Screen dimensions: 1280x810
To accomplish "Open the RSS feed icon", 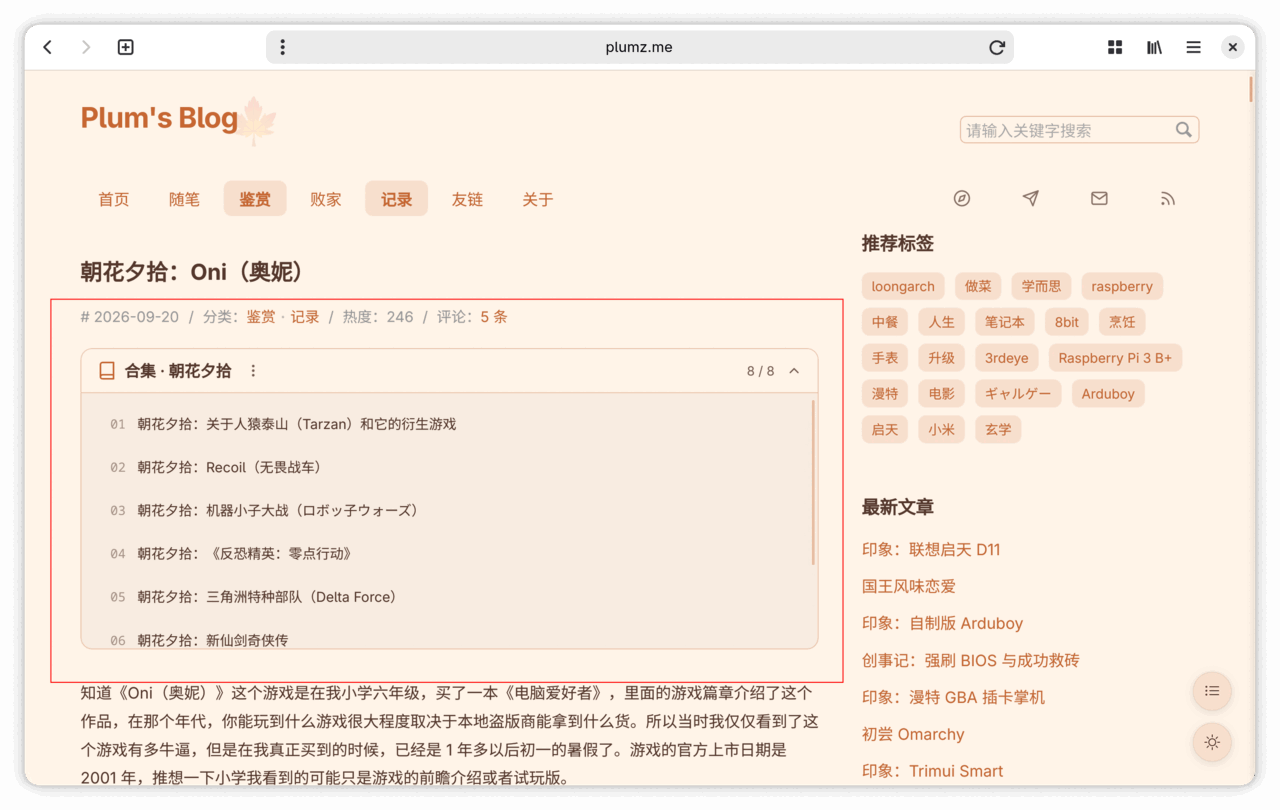I will (x=1167, y=198).
